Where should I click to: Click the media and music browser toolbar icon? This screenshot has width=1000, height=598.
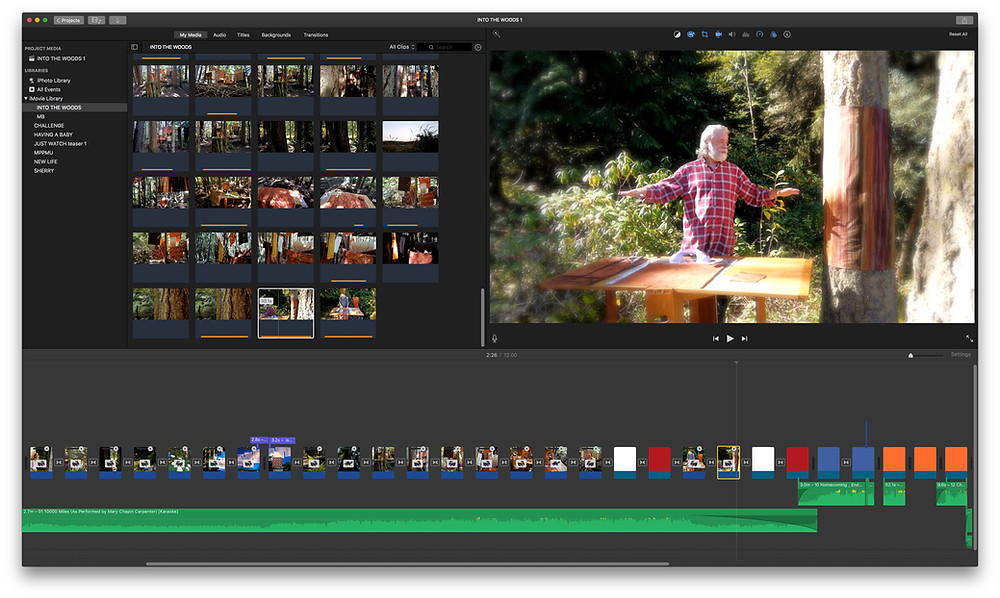[x=96, y=20]
